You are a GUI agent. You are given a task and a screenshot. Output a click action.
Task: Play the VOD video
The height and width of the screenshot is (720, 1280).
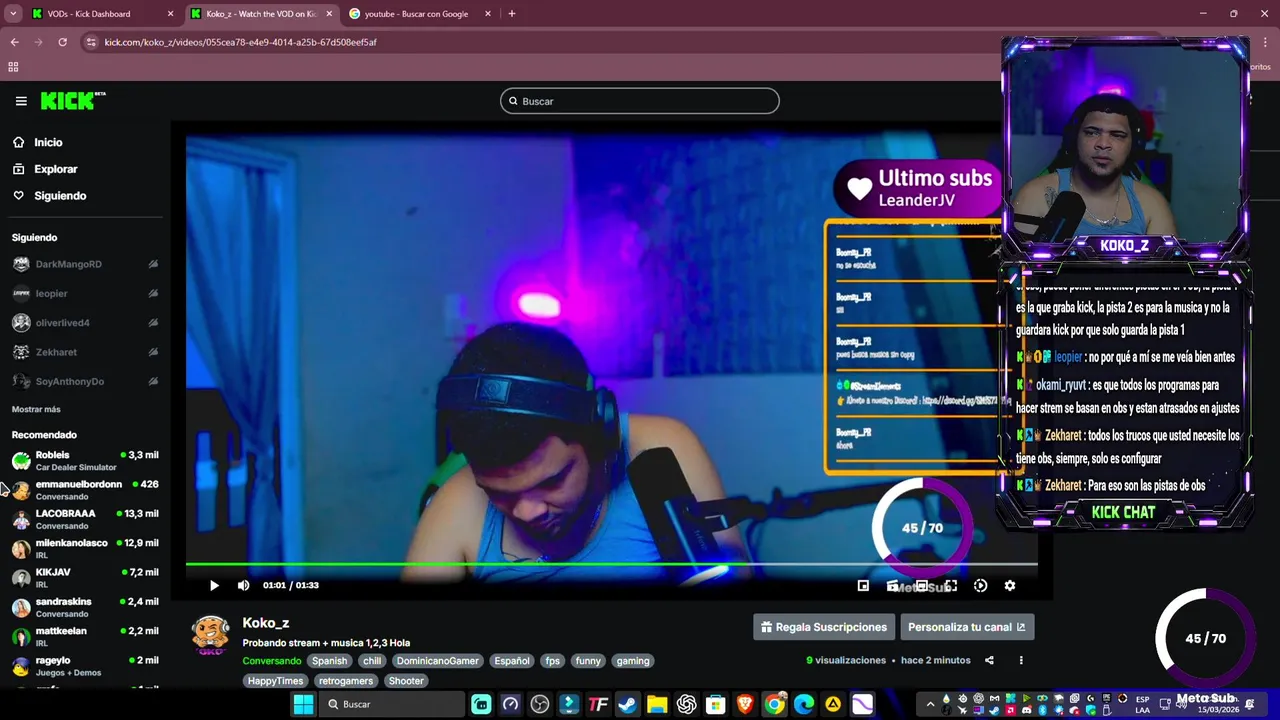[213, 585]
